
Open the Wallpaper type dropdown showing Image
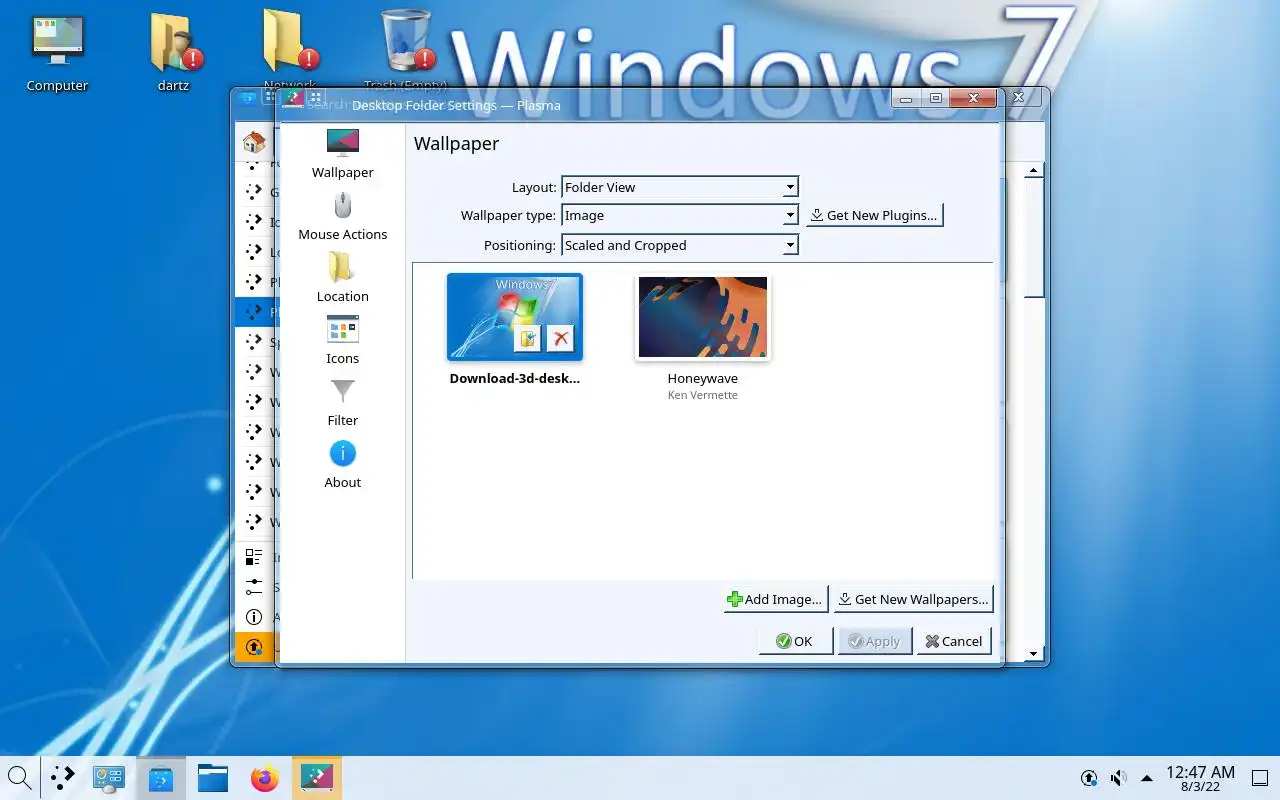click(680, 215)
